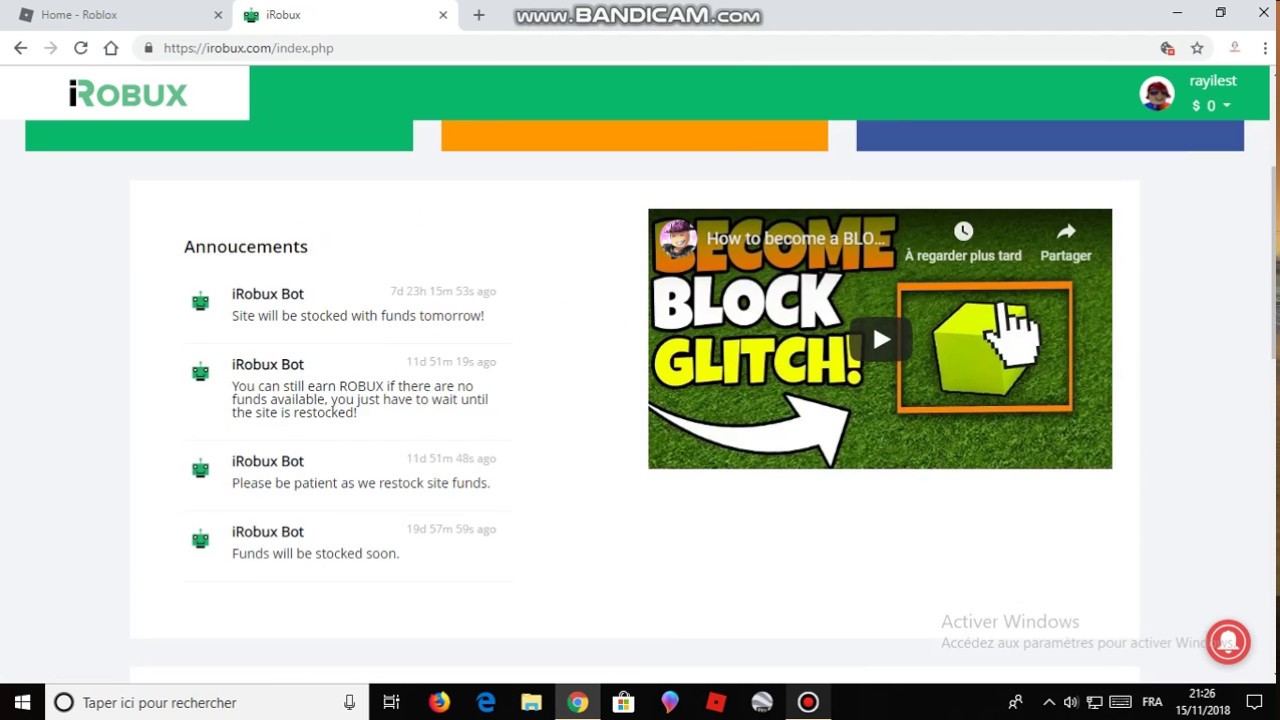Viewport: 1280px width, 720px height.
Task: Click the '7d 23h 15m 53s ago' timestamp
Action: (x=443, y=292)
